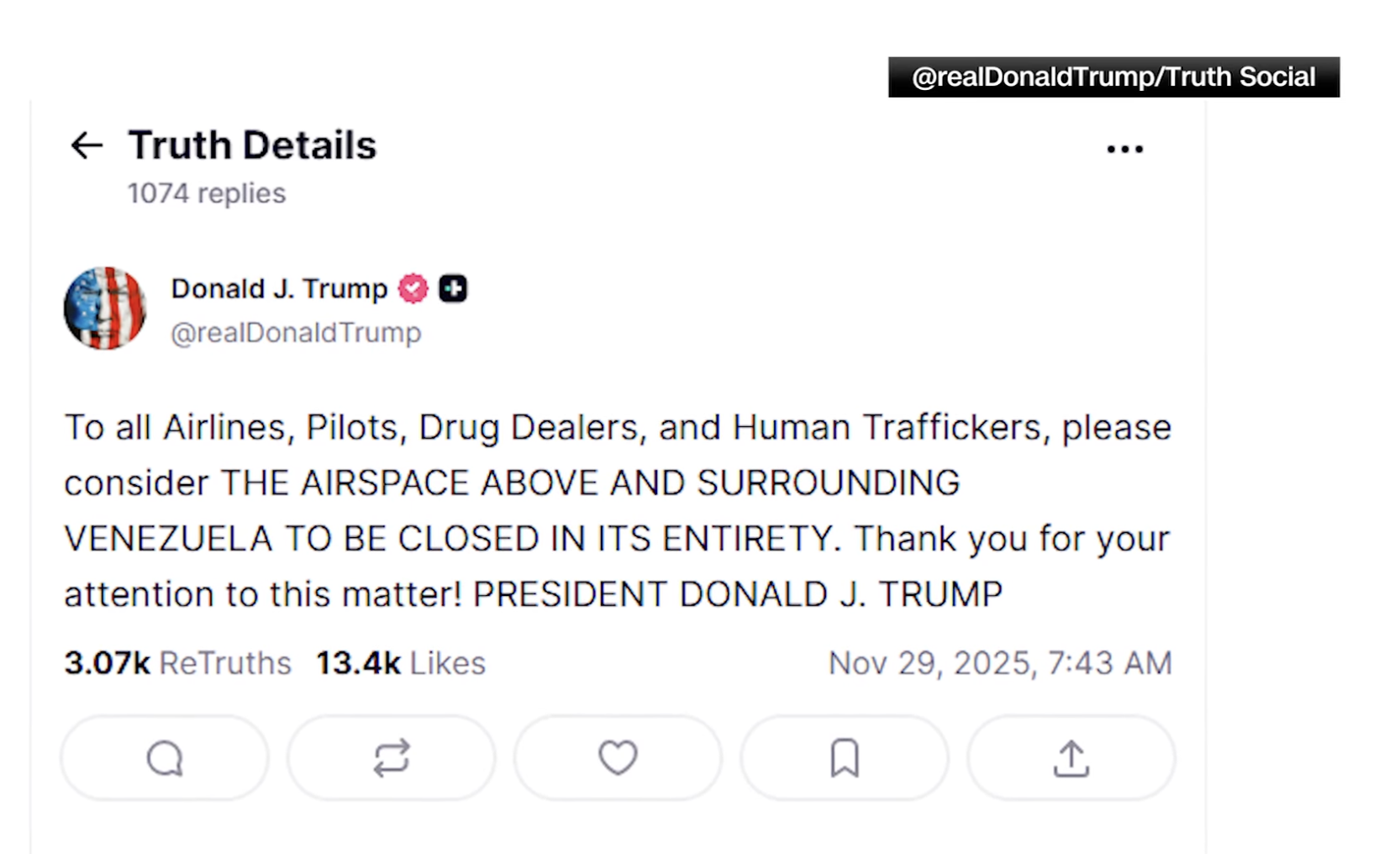1400x854 pixels.
Task: Open the three-dot options menu
Action: (1124, 148)
